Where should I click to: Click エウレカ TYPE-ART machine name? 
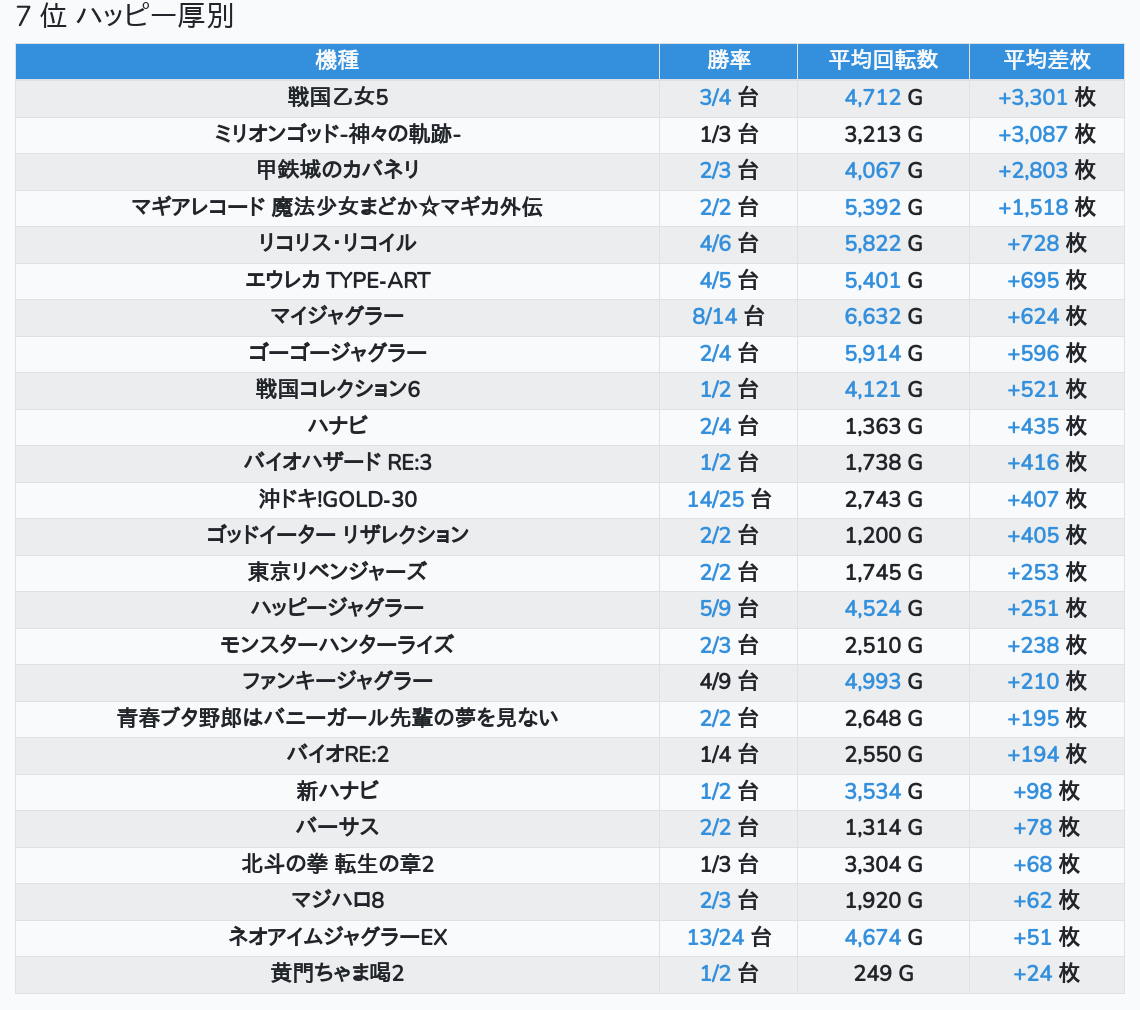337,280
